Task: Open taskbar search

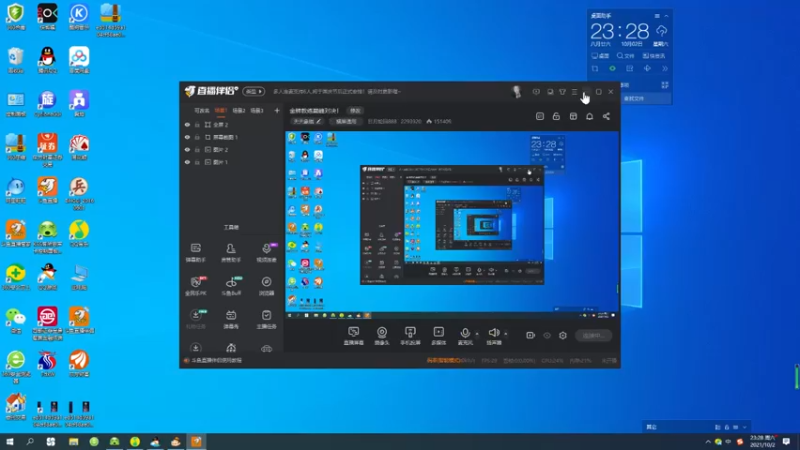Action: (30, 442)
